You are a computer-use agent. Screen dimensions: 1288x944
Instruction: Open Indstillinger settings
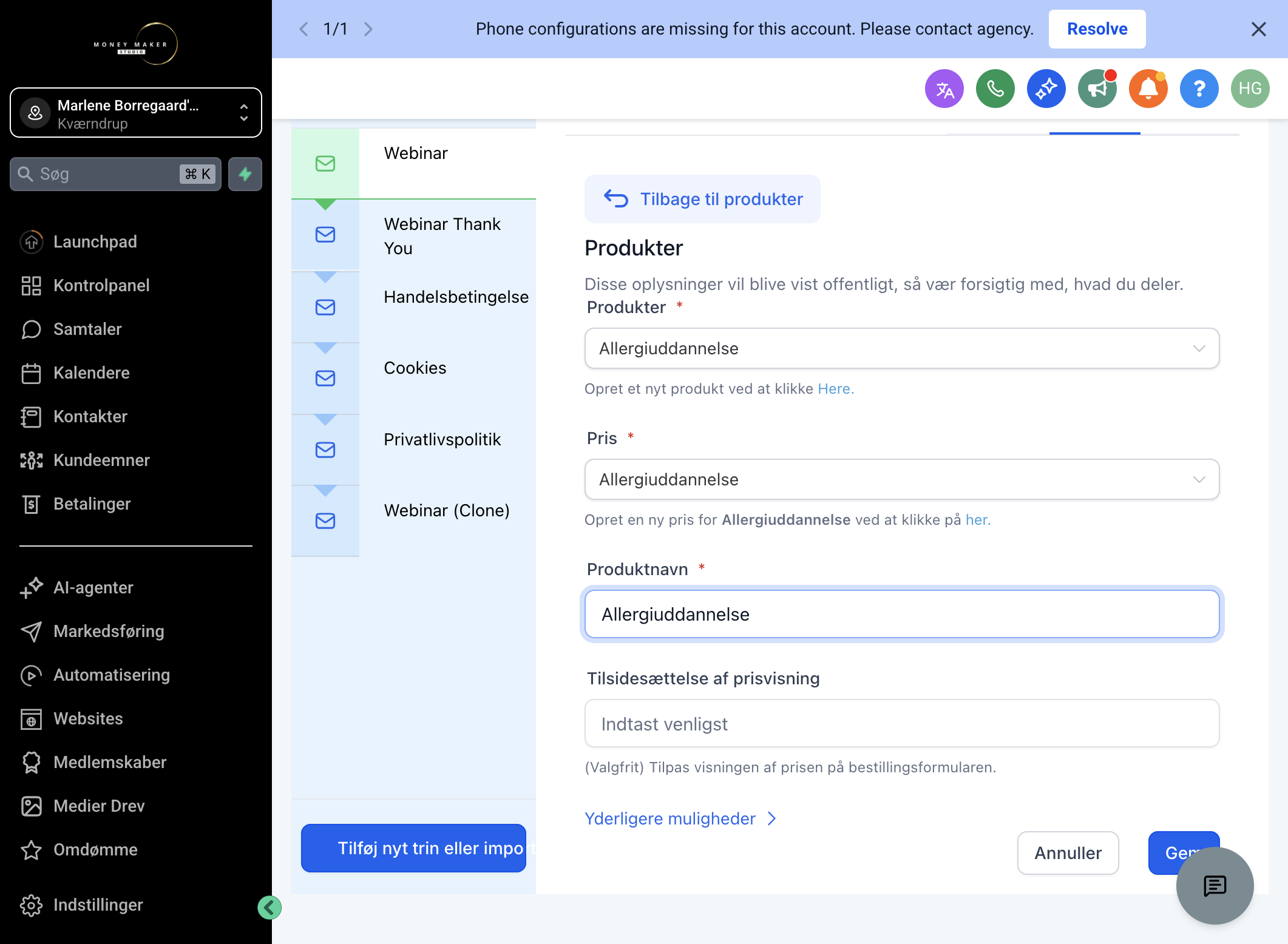(x=82, y=905)
